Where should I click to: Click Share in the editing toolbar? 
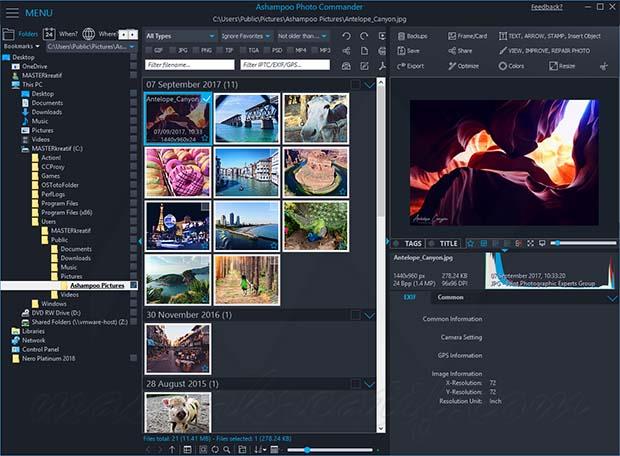click(x=460, y=51)
